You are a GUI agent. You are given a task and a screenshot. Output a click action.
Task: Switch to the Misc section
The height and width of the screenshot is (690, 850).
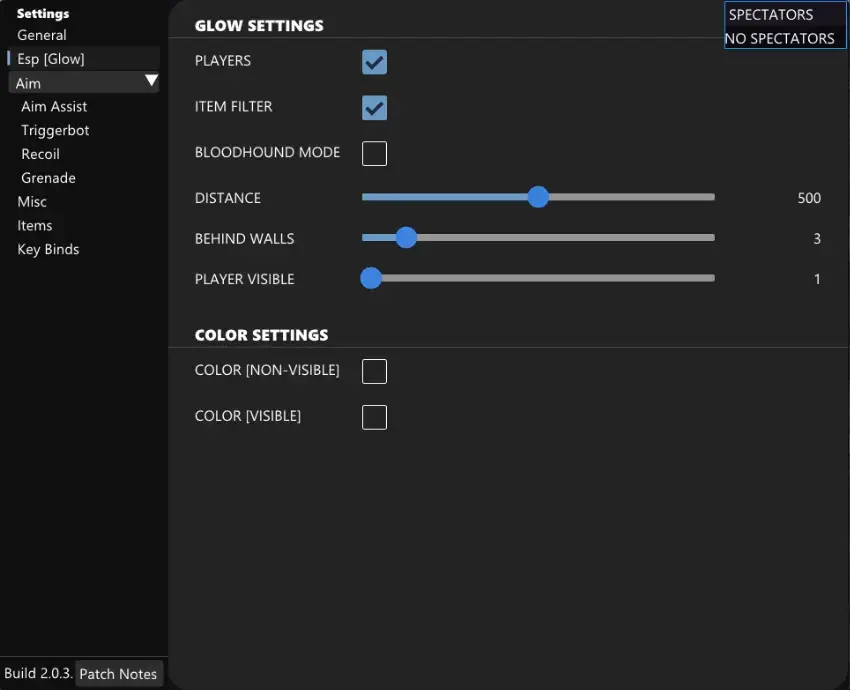pyautogui.click(x=32, y=202)
